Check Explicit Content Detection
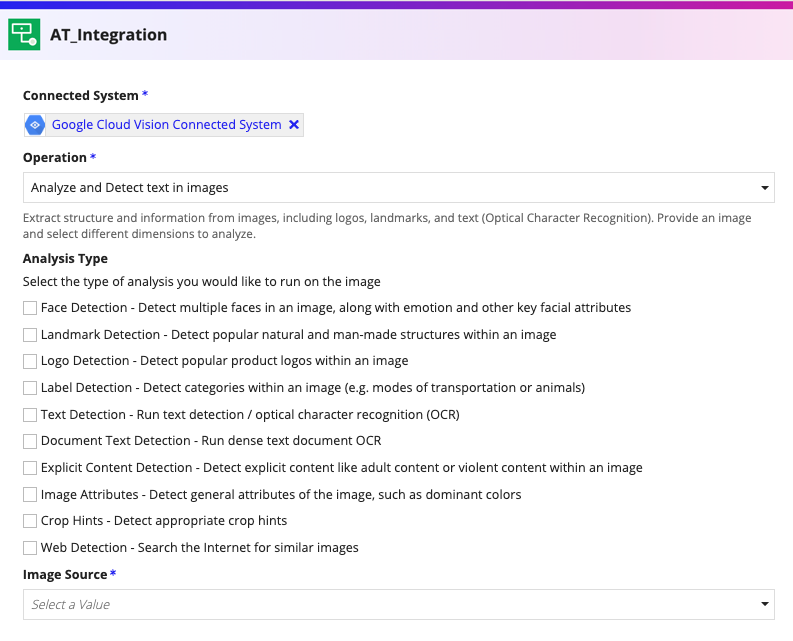793x641 pixels. pos(30,468)
